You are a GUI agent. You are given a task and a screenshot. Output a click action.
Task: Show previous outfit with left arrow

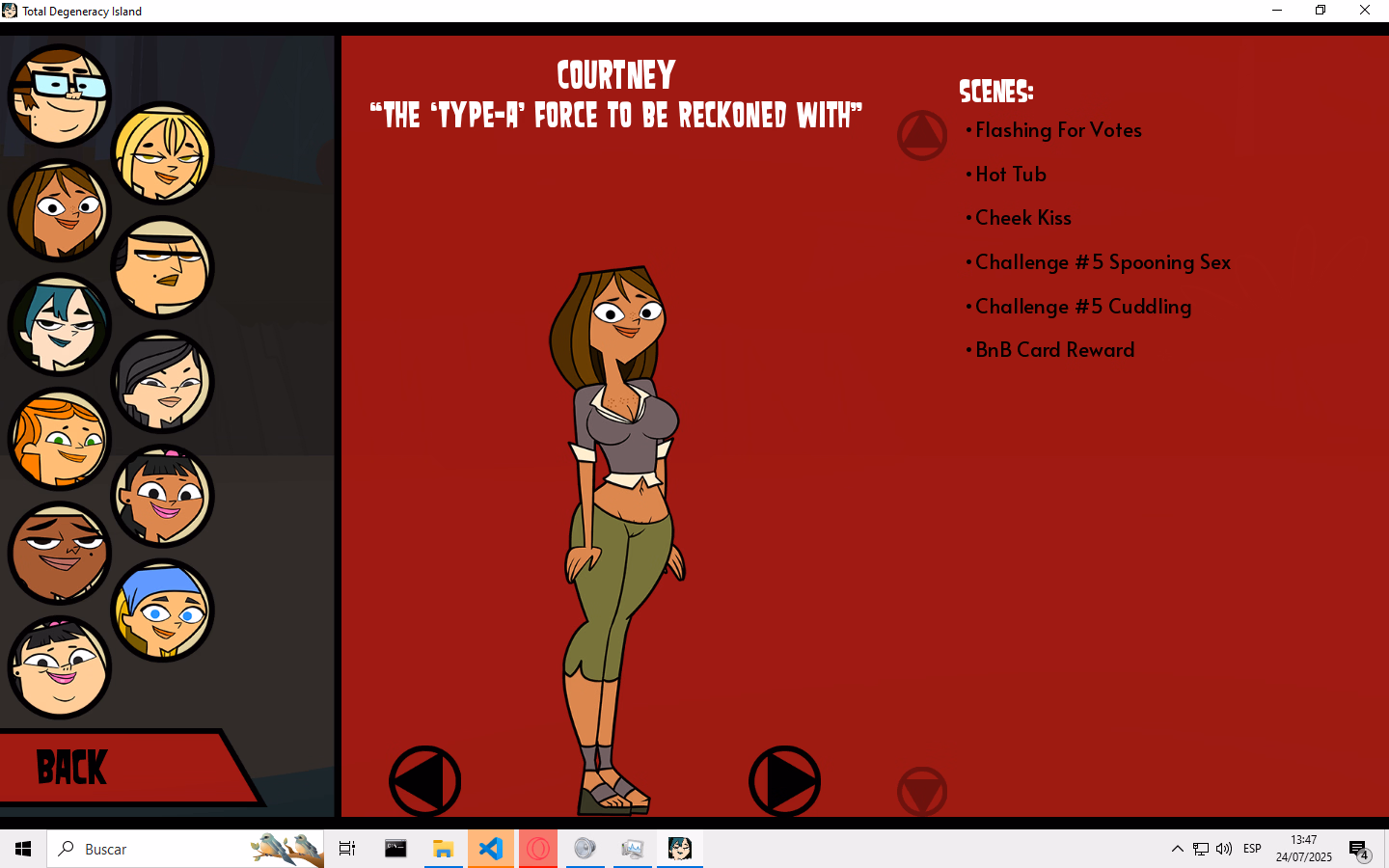[x=424, y=781]
